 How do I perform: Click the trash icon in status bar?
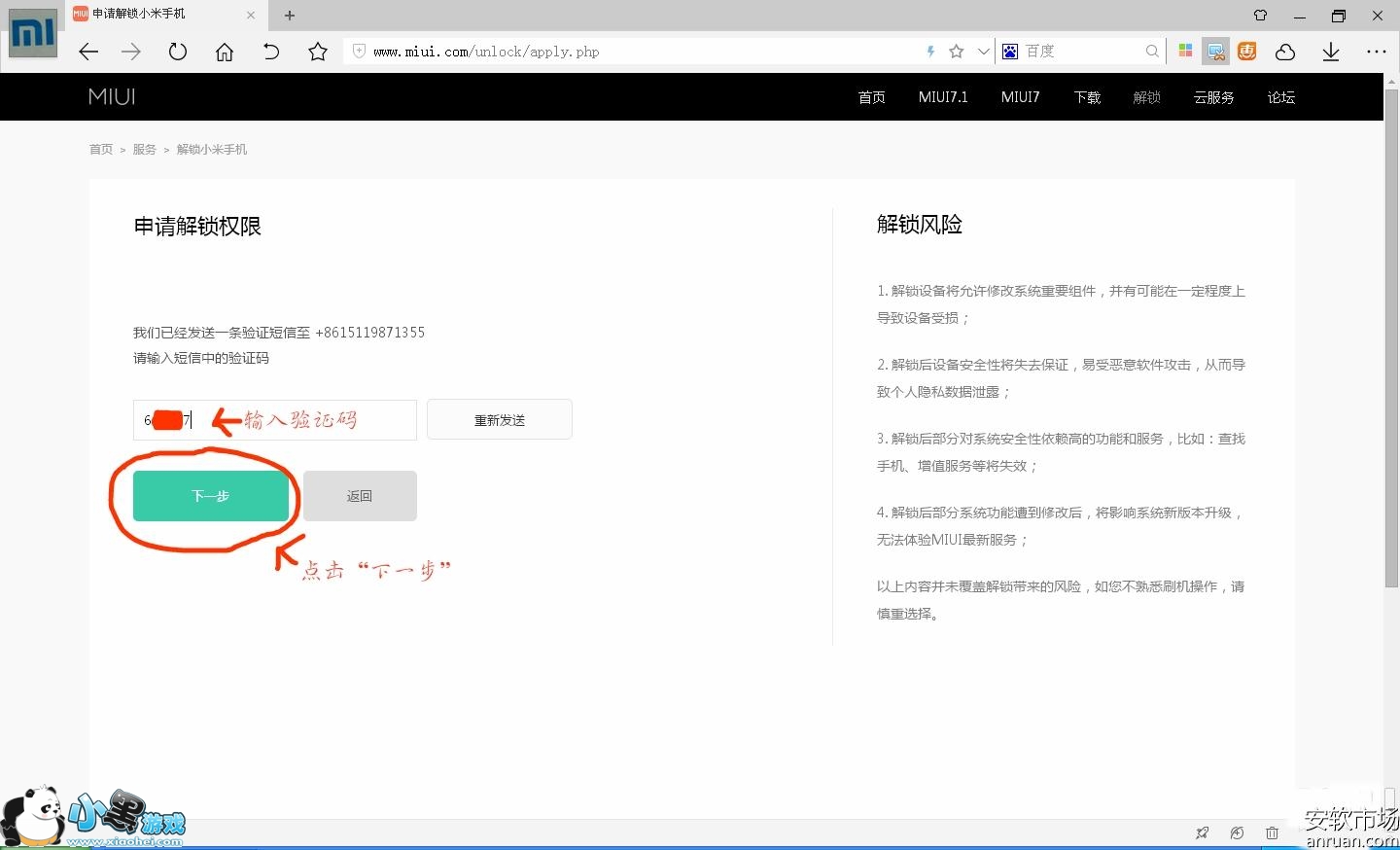[1272, 832]
